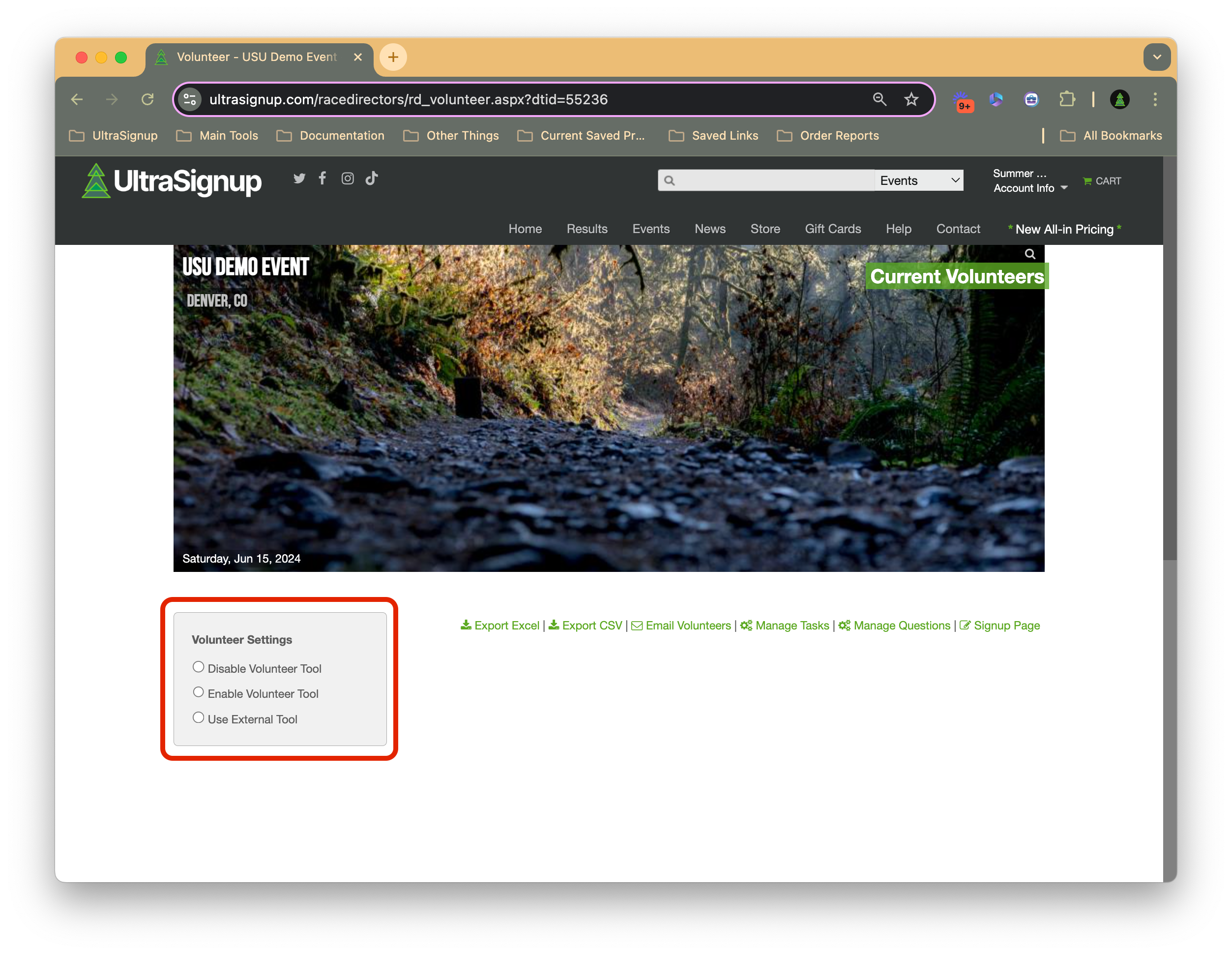Open Events in site navigation
1232x955 pixels.
650,229
